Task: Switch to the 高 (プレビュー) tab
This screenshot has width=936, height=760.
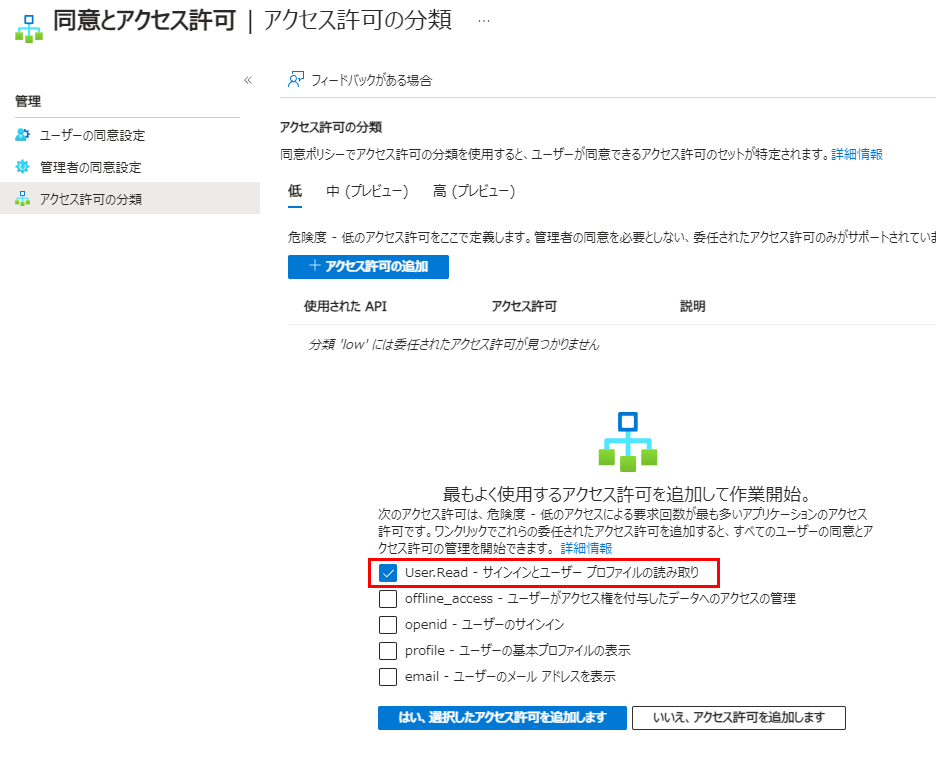Action: (474, 191)
